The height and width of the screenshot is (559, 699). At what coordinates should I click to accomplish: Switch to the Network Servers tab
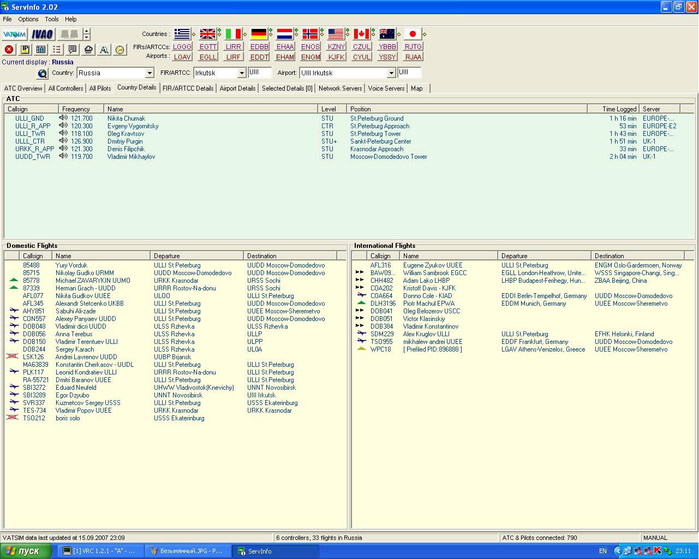(x=340, y=88)
